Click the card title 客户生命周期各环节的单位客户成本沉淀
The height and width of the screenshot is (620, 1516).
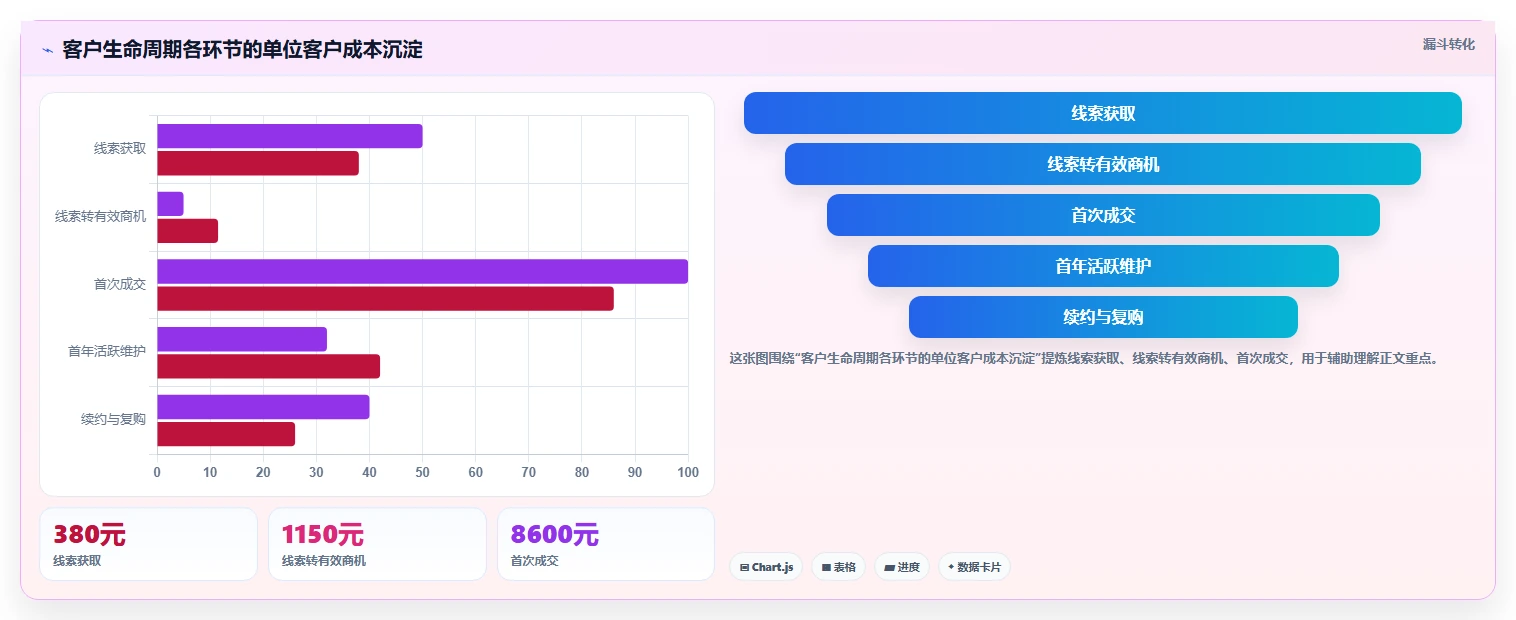click(242, 49)
